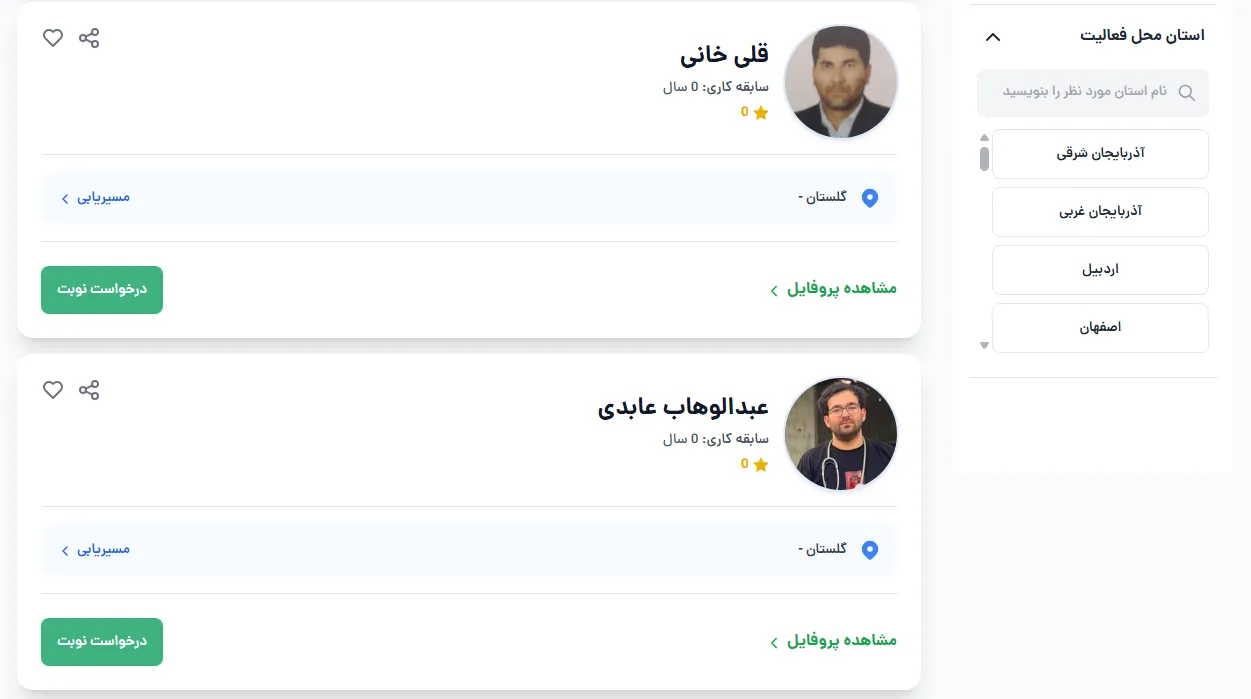Open مسیریابی directions for عبدالوهاب عابدی
This screenshot has height=699, width=1251.
click(x=96, y=550)
